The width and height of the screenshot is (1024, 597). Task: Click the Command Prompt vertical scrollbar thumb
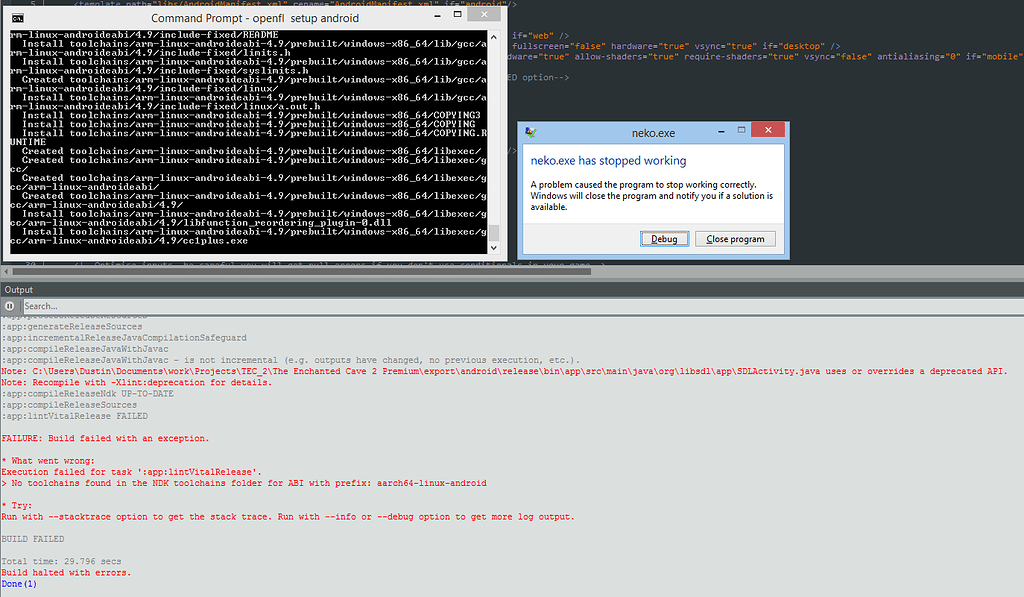click(494, 233)
